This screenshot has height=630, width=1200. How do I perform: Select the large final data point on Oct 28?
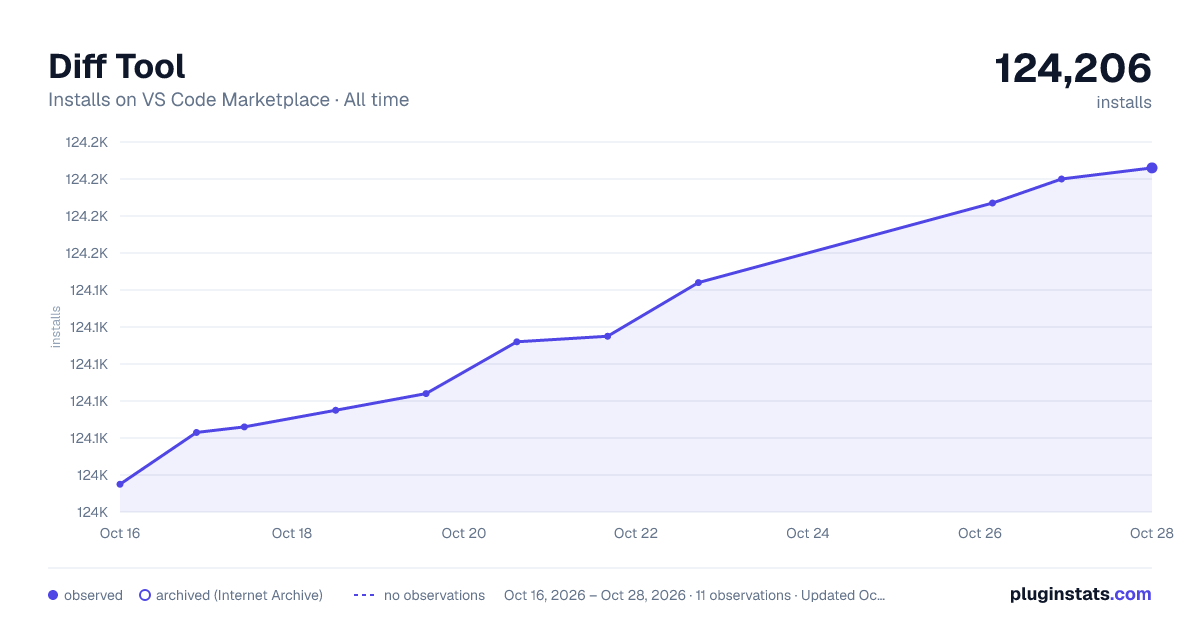point(1152,168)
